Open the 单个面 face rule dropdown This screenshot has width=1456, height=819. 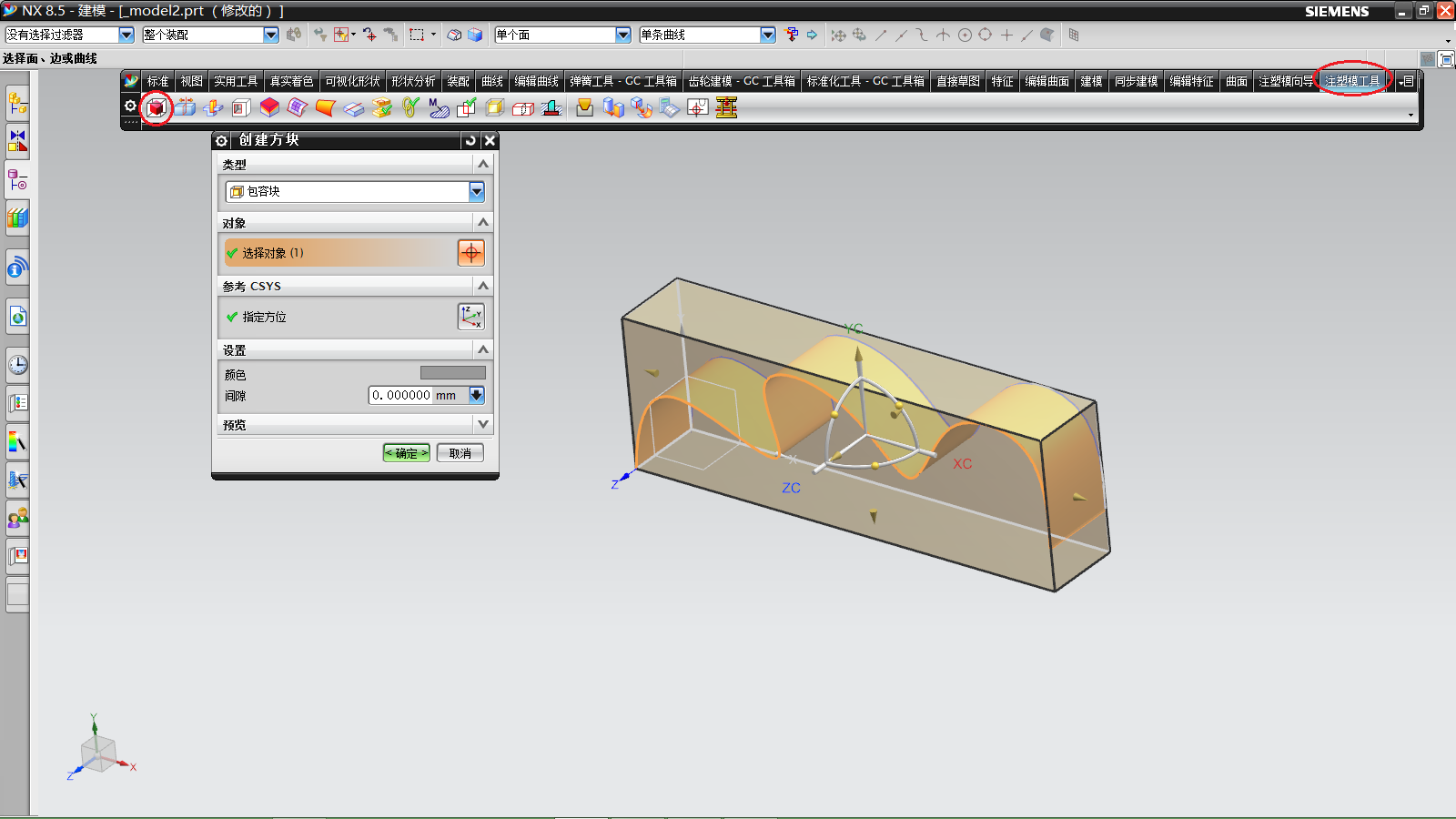pos(623,35)
